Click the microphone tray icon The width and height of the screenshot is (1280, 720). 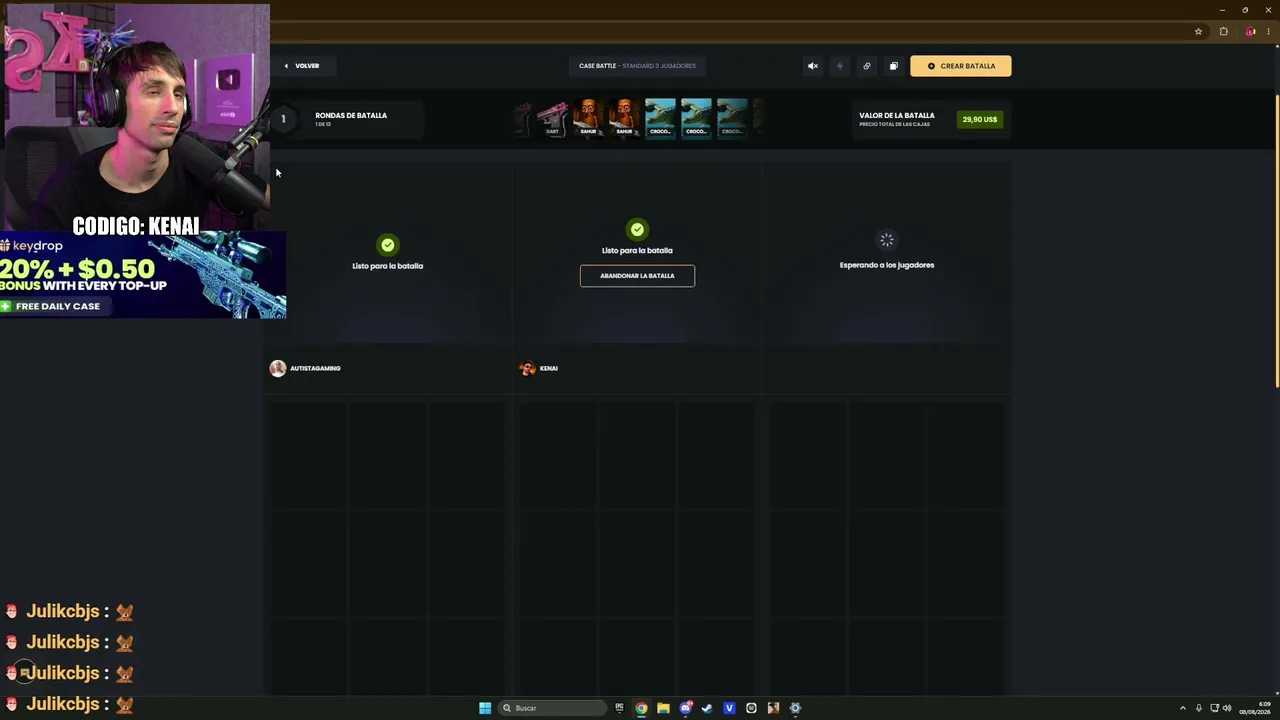(1199, 708)
